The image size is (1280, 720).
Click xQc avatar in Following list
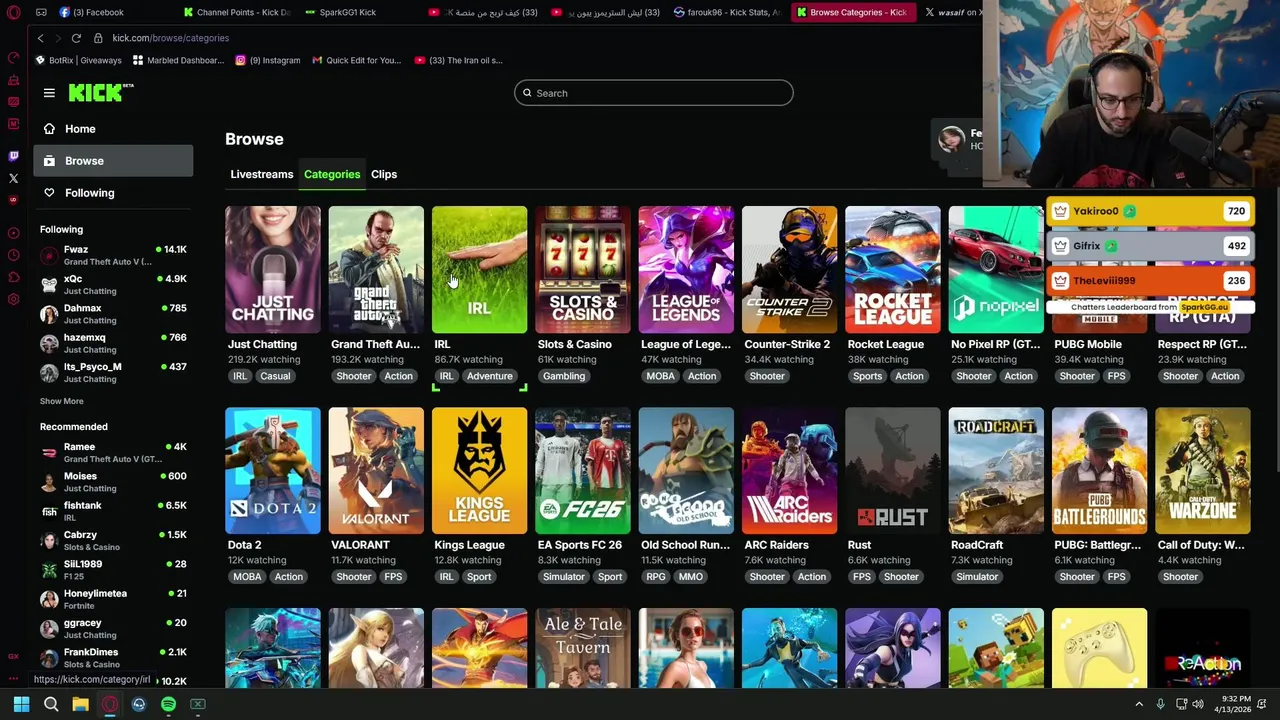coord(48,284)
